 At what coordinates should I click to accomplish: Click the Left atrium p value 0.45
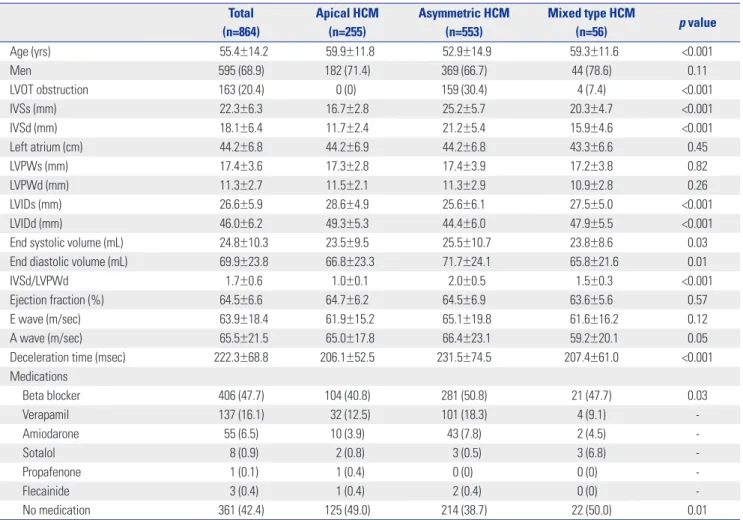[x=697, y=147]
